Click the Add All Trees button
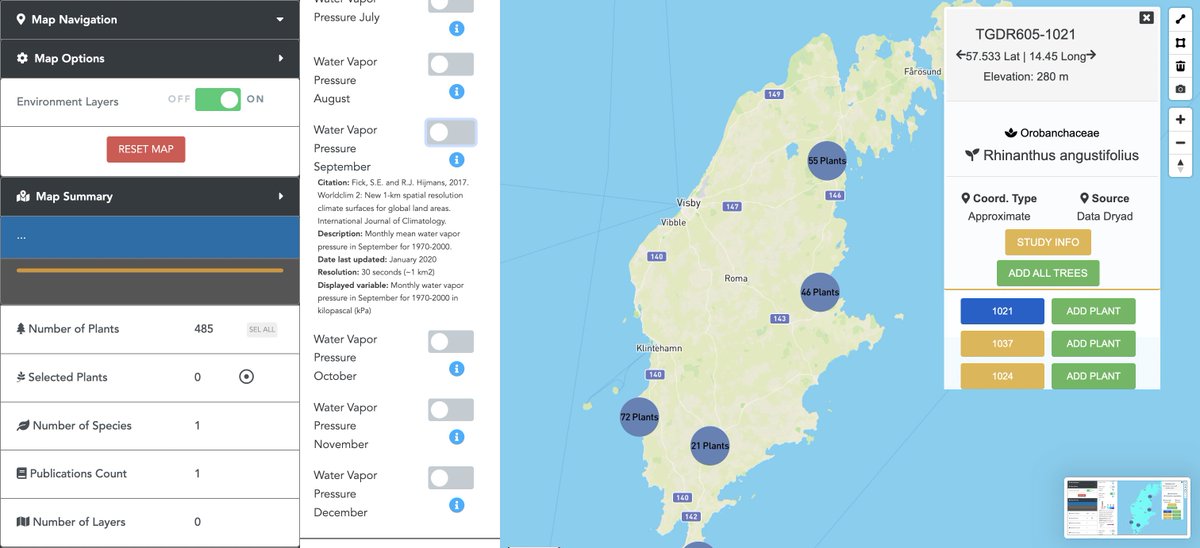The image size is (1200, 548). coord(1048,273)
